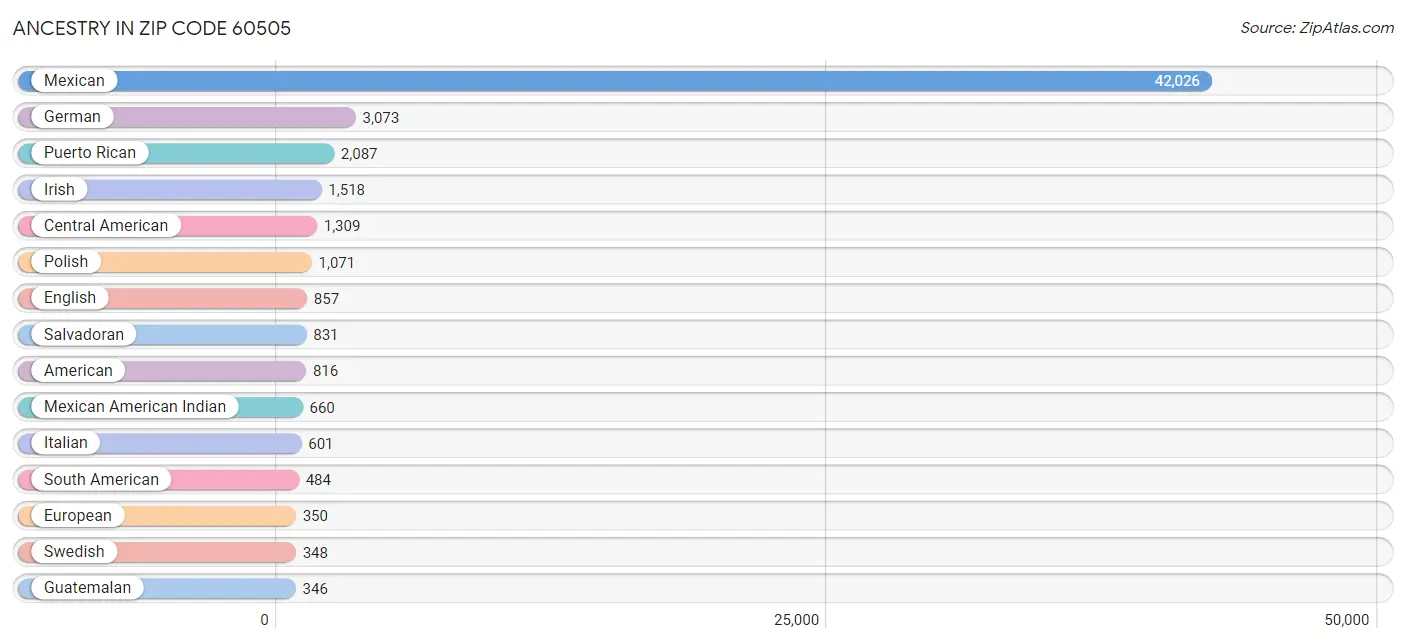Screen dimensions: 1406x644
Task: Select the Guatemalan label
Action: coord(87,588)
